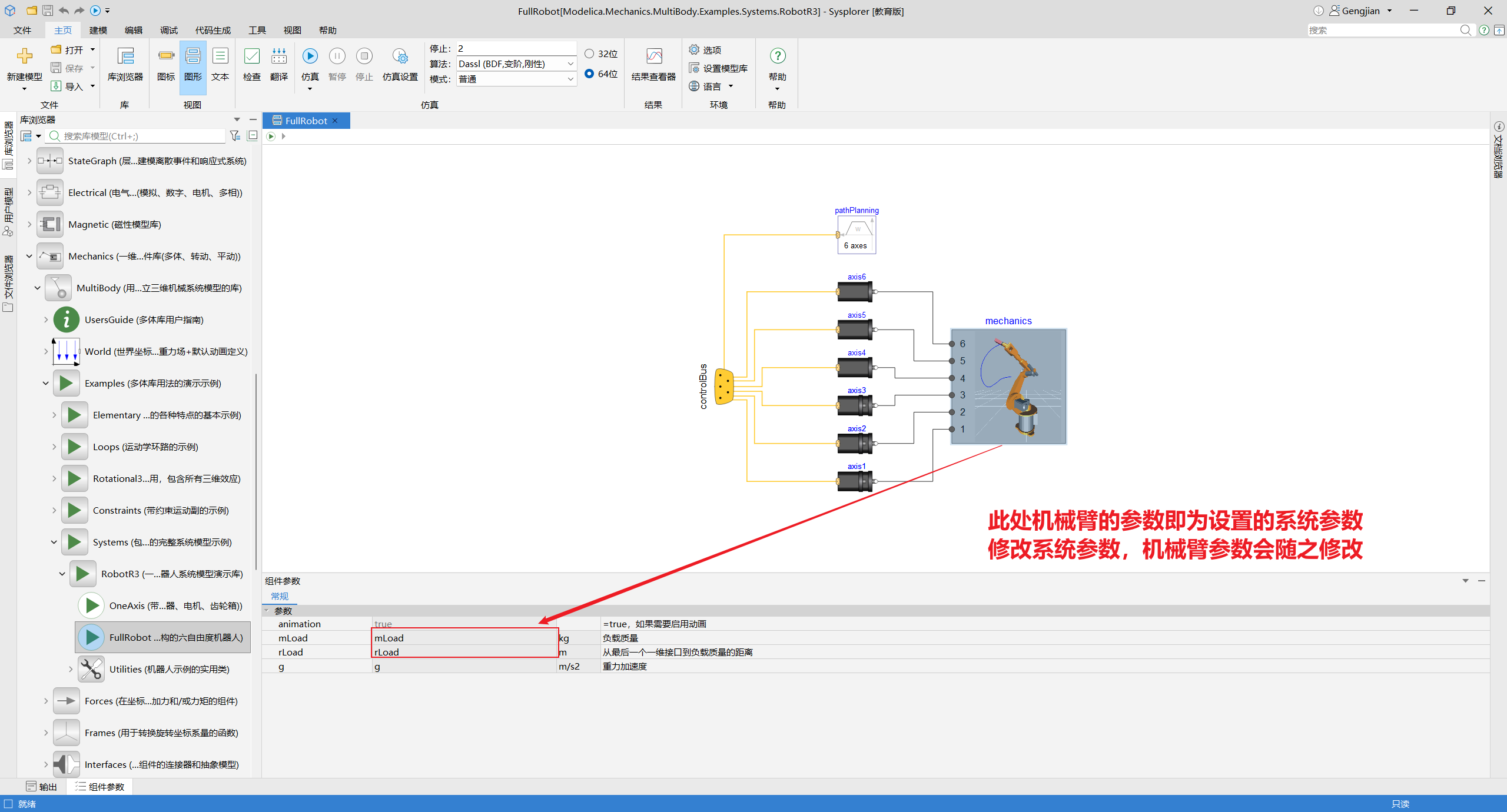1507x812 pixels.
Task: Open the 调试 ribbon tab
Action: [x=169, y=30]
